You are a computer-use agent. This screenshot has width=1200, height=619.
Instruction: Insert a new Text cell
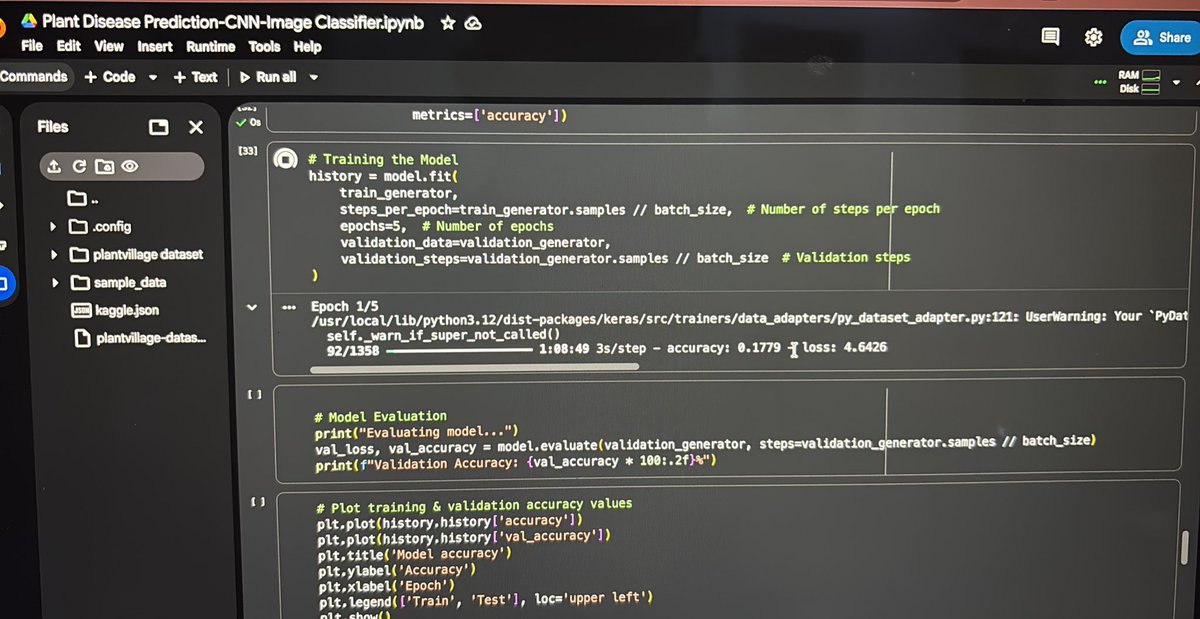(x=194, y=76)
